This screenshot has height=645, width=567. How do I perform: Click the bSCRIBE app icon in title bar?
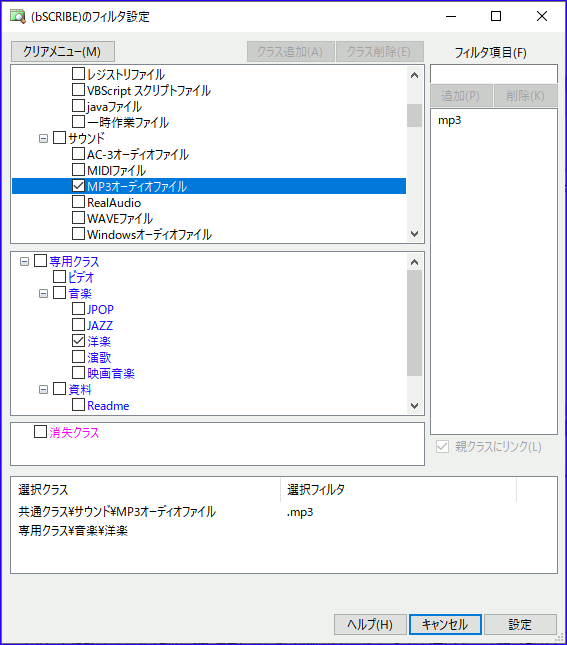tap(17, 16)
